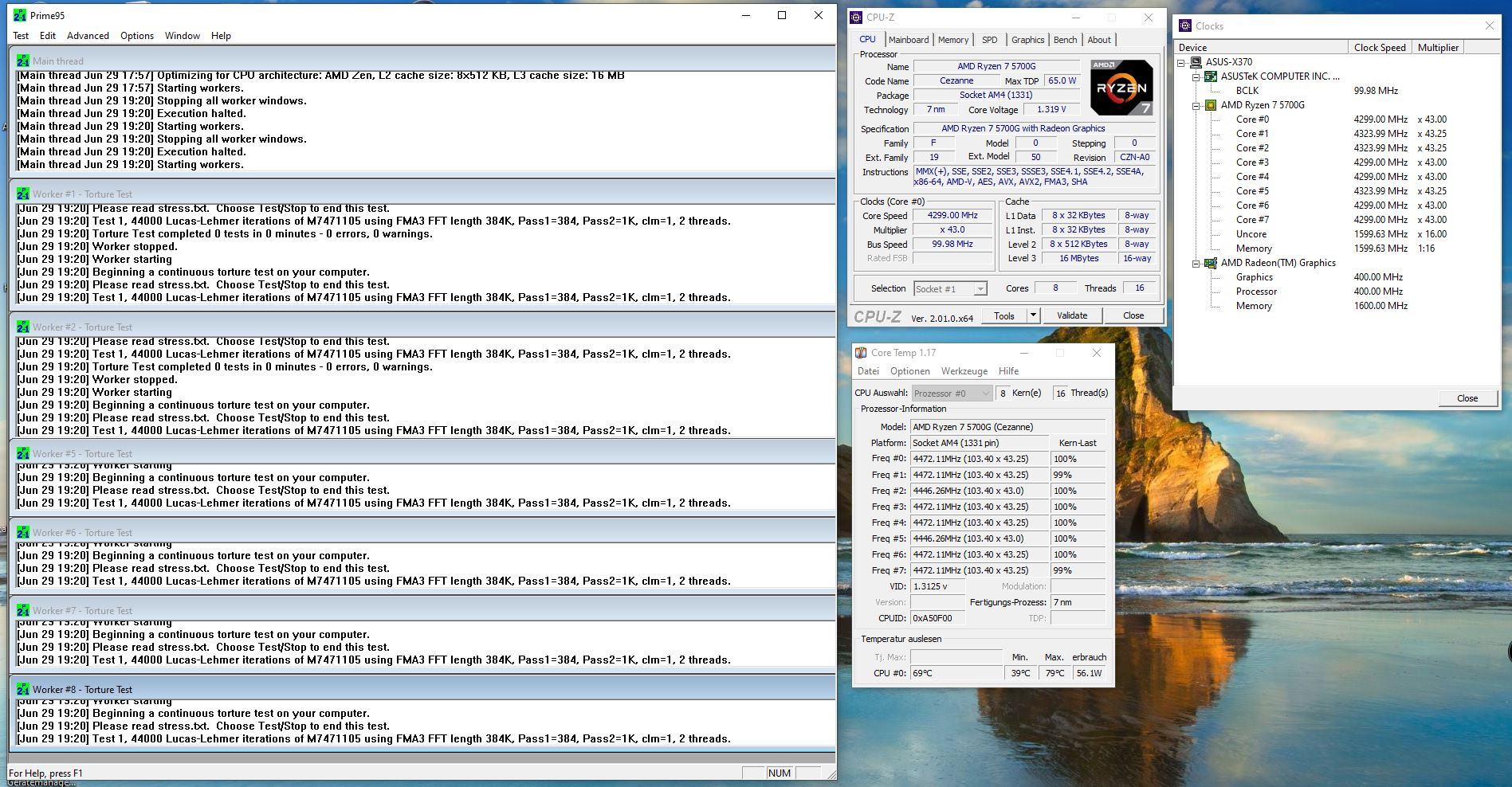Open the Tools dropdown arrow in CPU-Z
Viewport: 1512px width, 787px height.
pyautogui.click(x=1033, y=315)
